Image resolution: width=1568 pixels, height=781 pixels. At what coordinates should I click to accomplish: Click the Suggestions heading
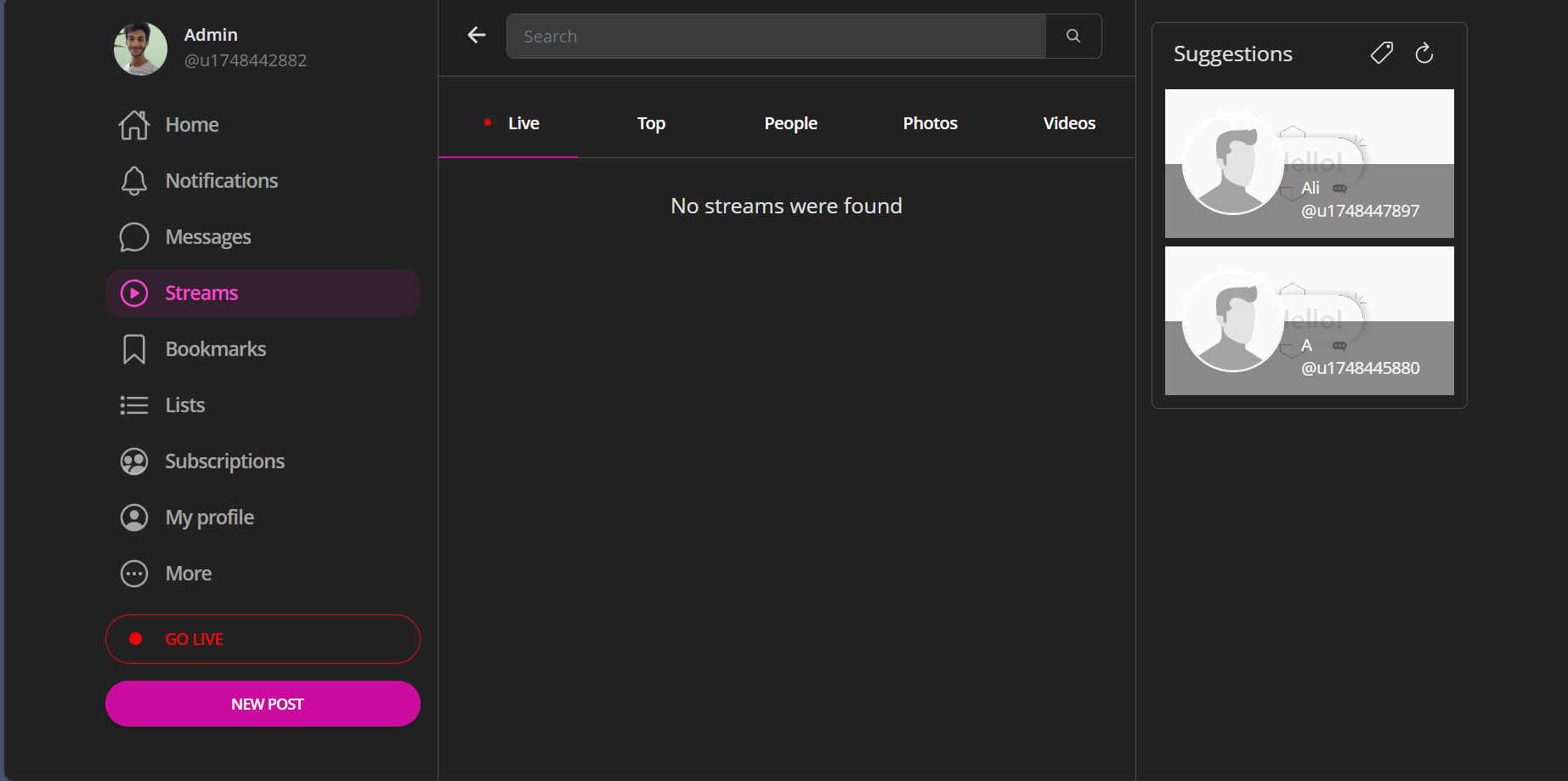1233,54
